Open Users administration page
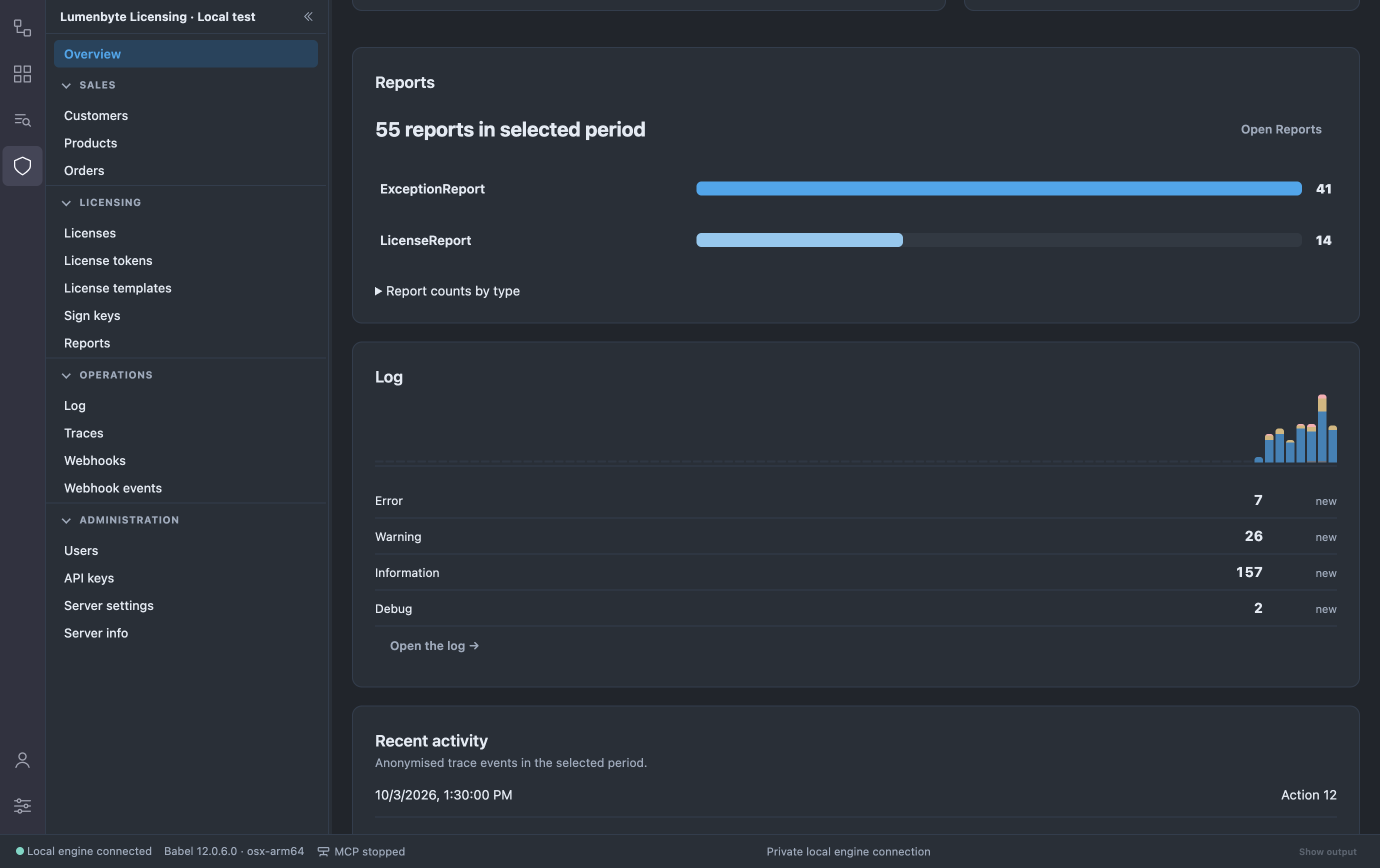The width and height of the screenshot is (1380, 868). pyautogui.click(x=185, y=550)
